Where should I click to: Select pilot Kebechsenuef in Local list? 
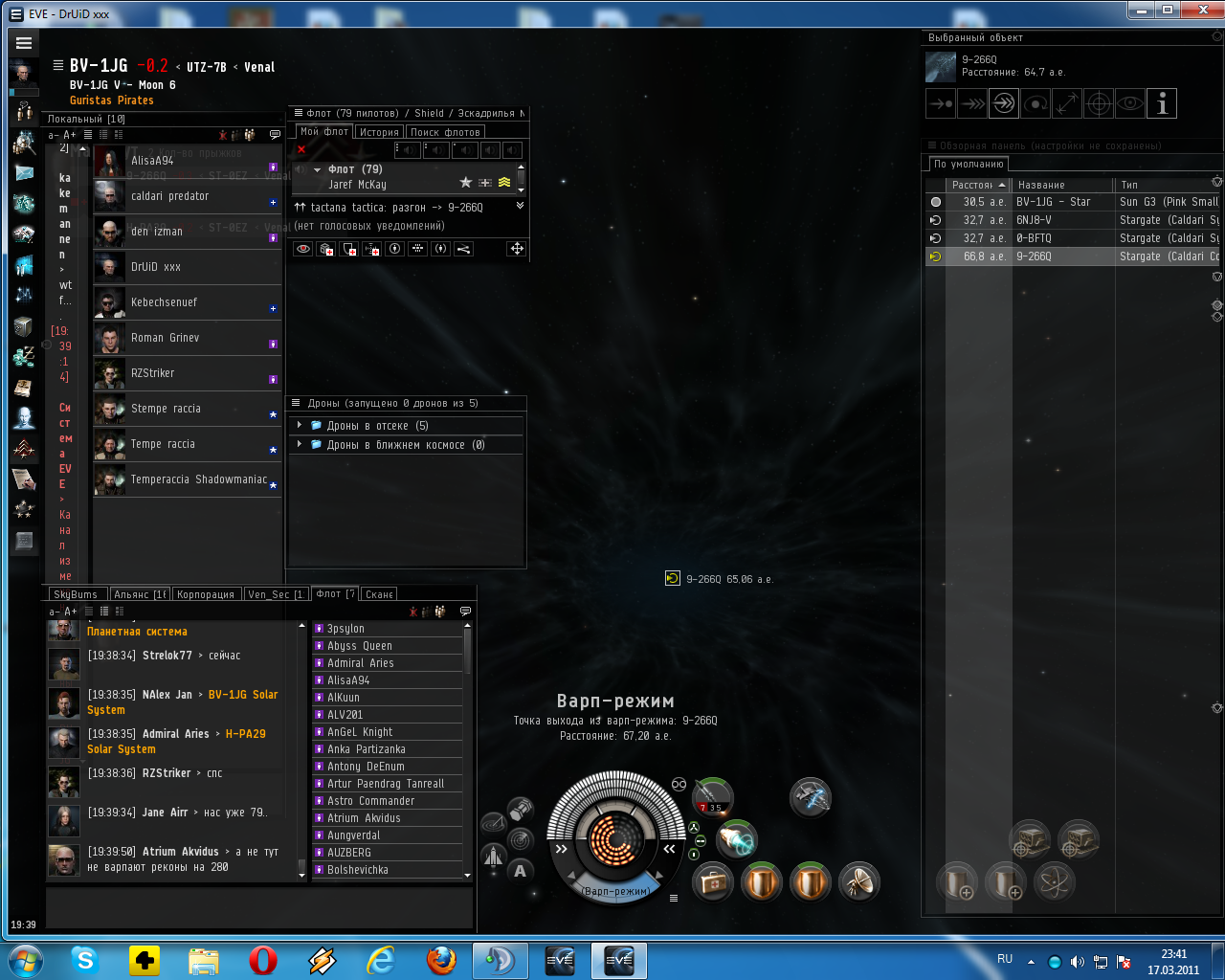(188, 302)
